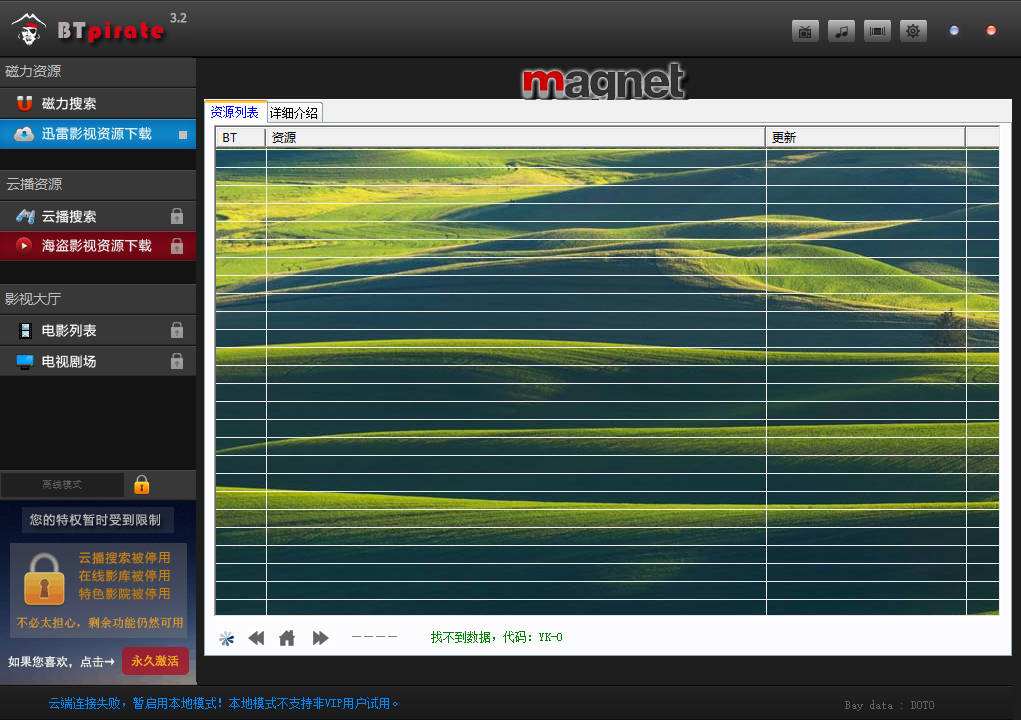
Task: Open 海盗影视资源下载 in the sidebar
Action: click(97, 246)
